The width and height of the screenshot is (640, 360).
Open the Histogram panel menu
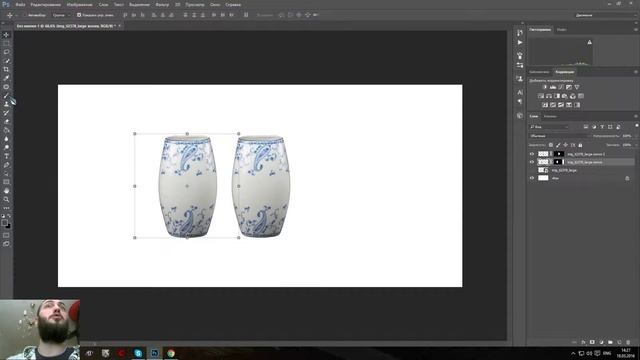636,29
